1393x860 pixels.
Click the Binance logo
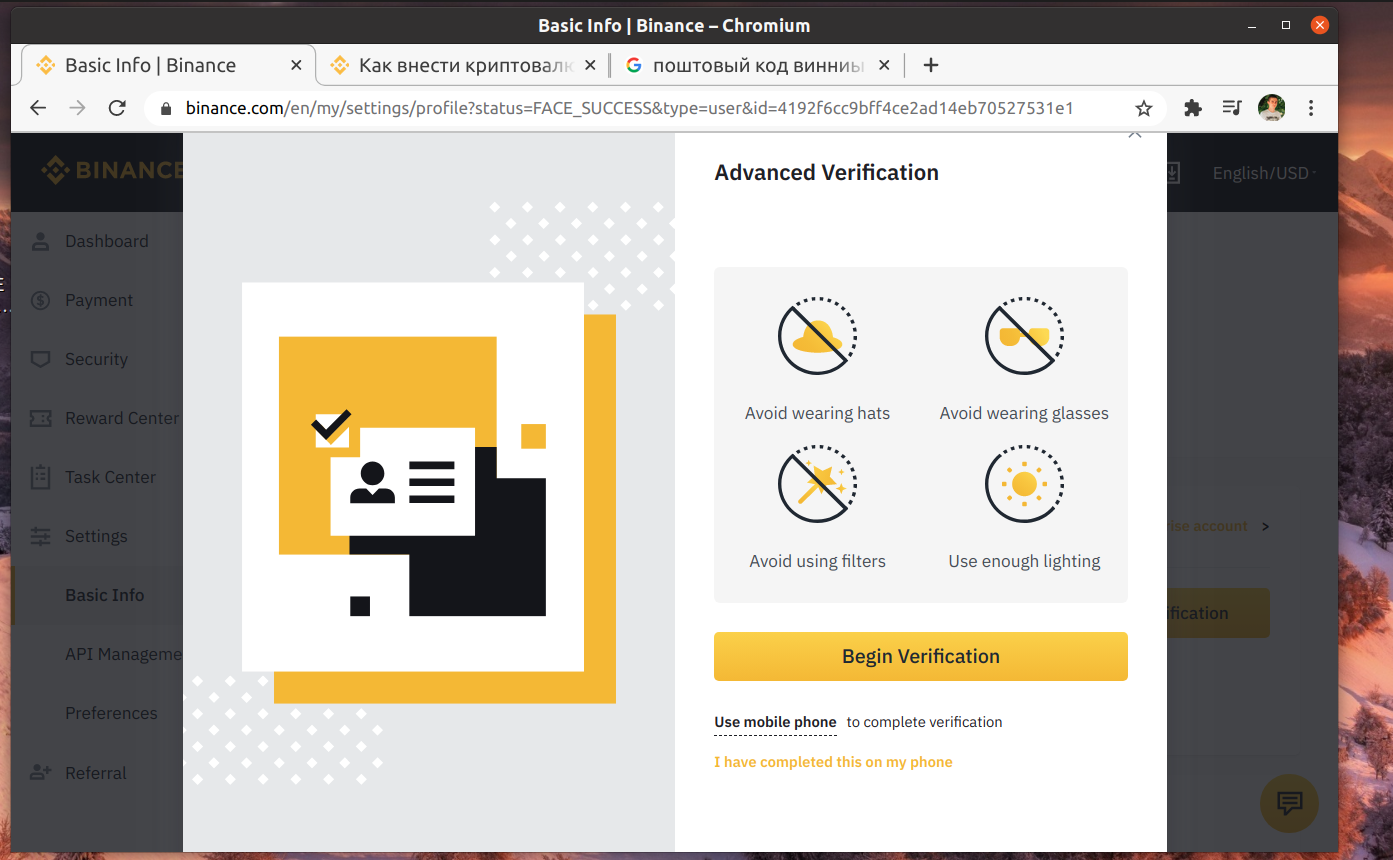[x=112, y=170]
